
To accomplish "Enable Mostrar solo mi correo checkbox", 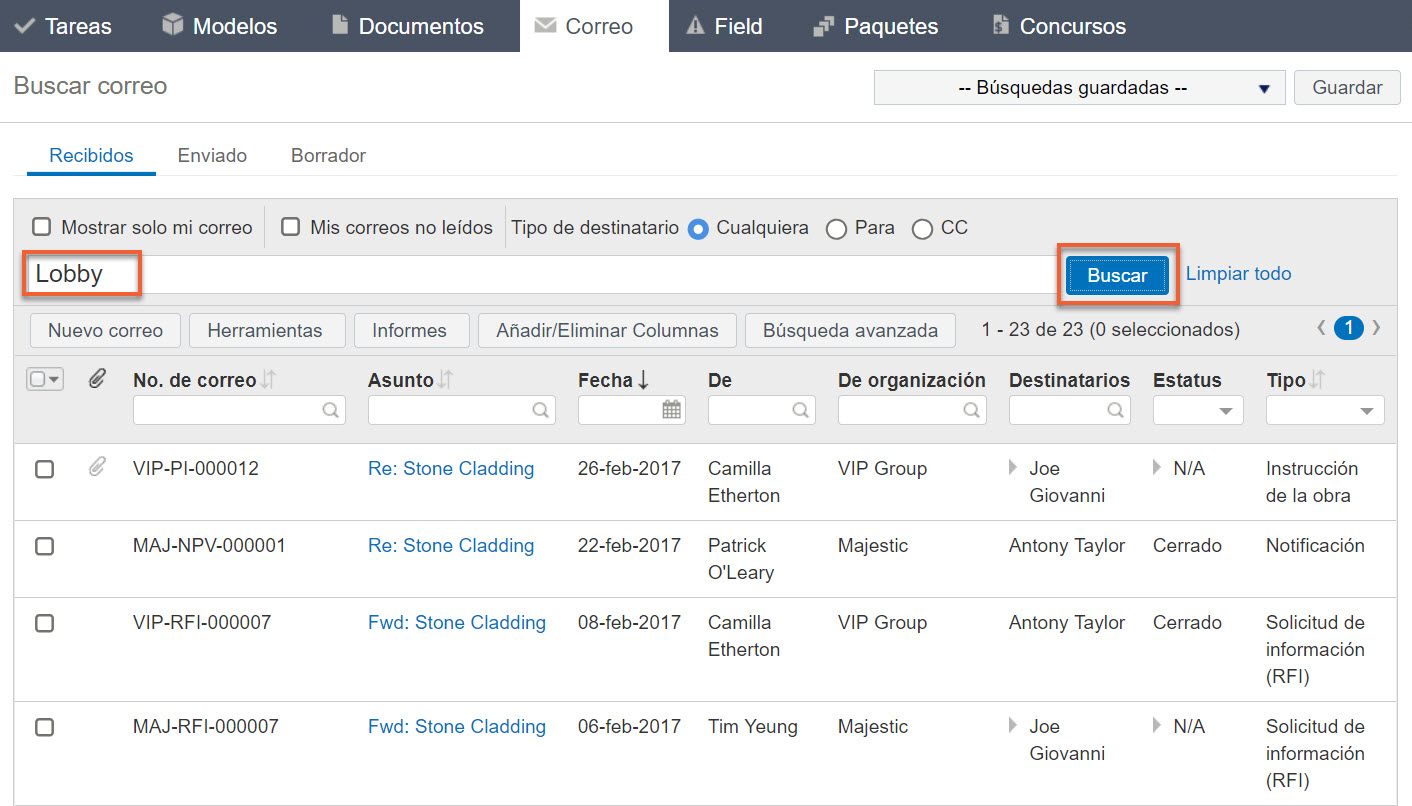I will pyautogui.click(x=41, y=227).
